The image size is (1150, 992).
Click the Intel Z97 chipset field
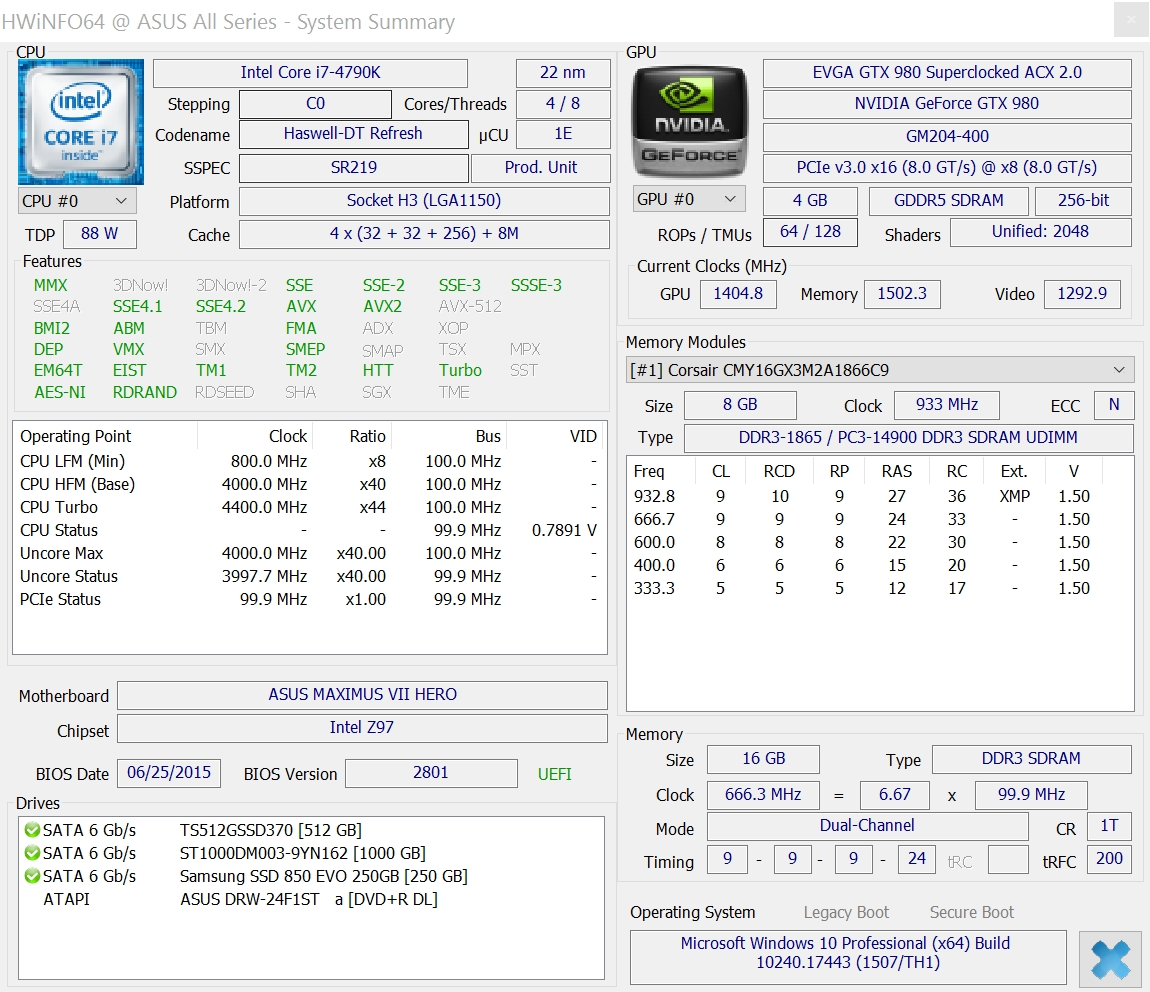pyautogui.click(x=362, y=727)
